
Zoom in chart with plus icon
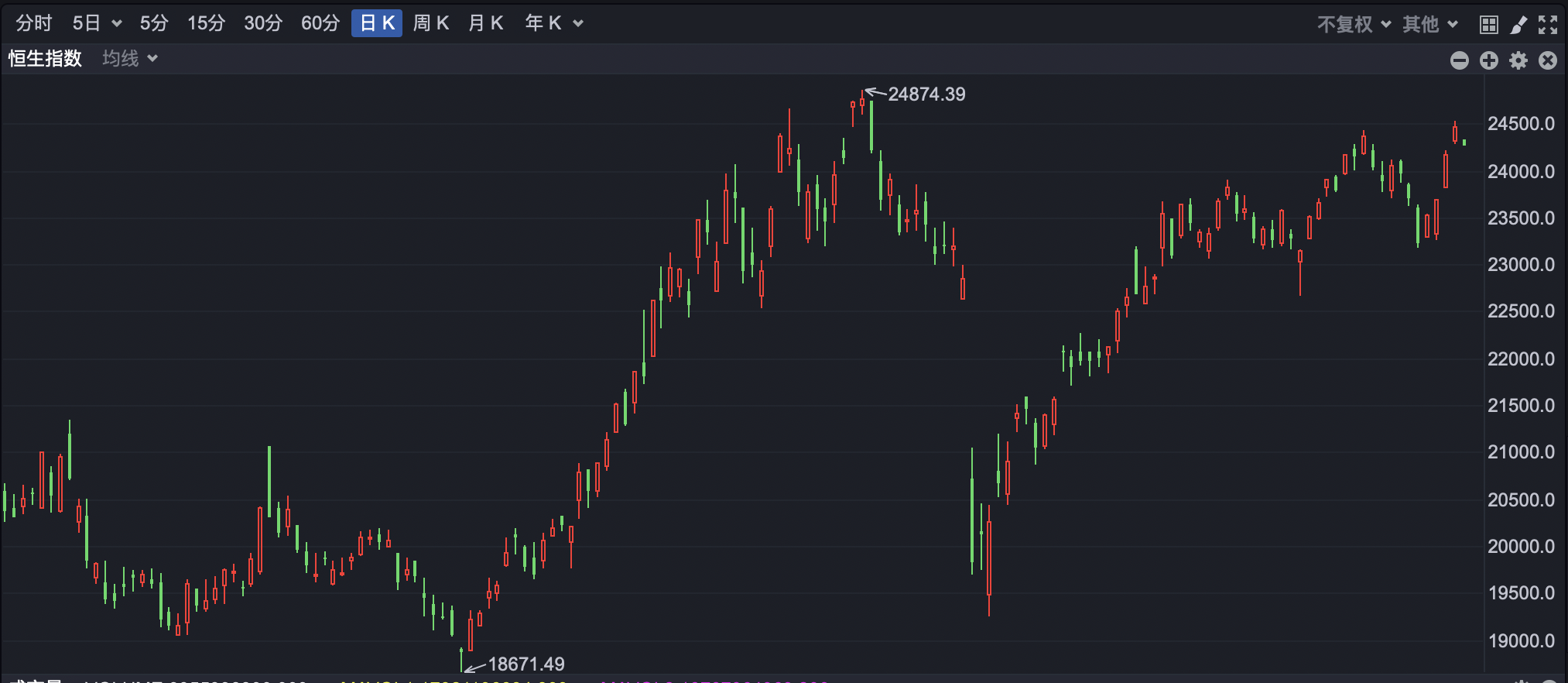point(1489,60)
